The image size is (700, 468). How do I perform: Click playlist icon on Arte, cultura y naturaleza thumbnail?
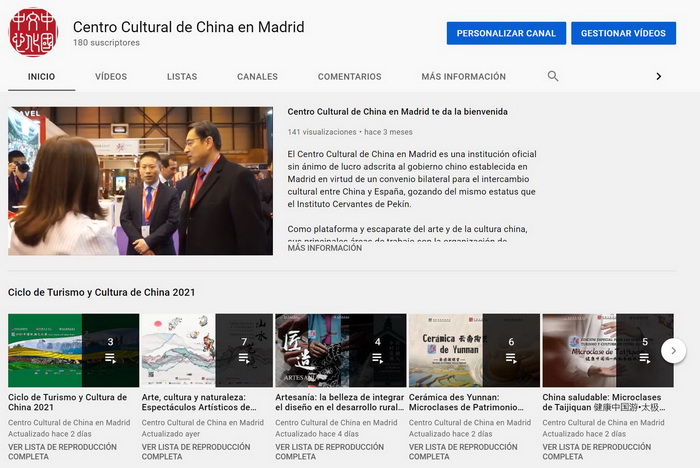(244, 358)
